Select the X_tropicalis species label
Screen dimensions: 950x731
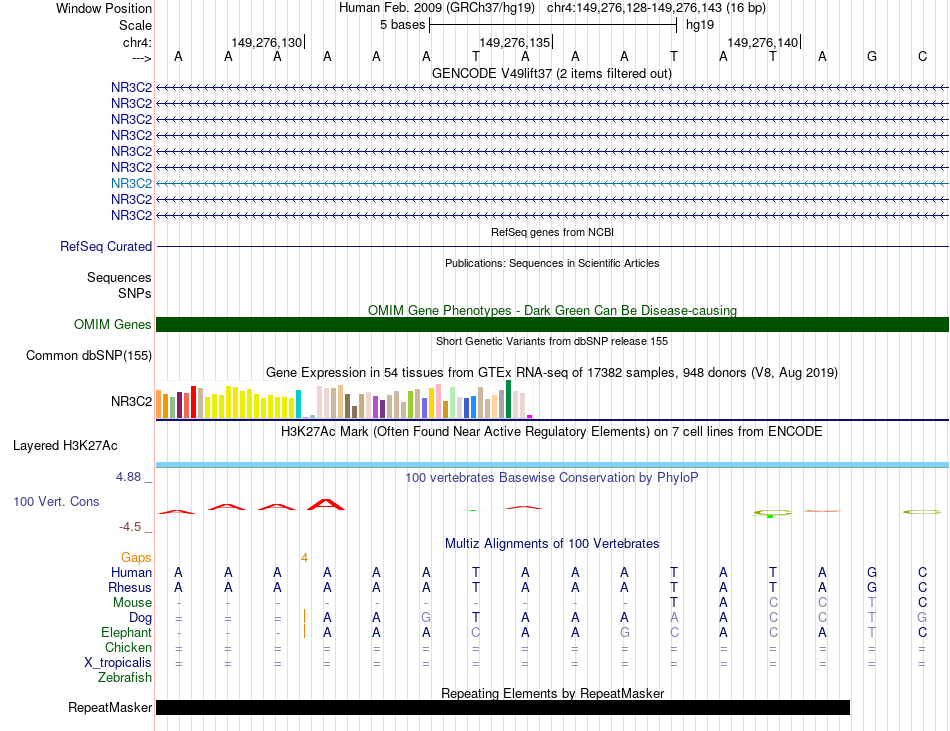click(118, 663)
